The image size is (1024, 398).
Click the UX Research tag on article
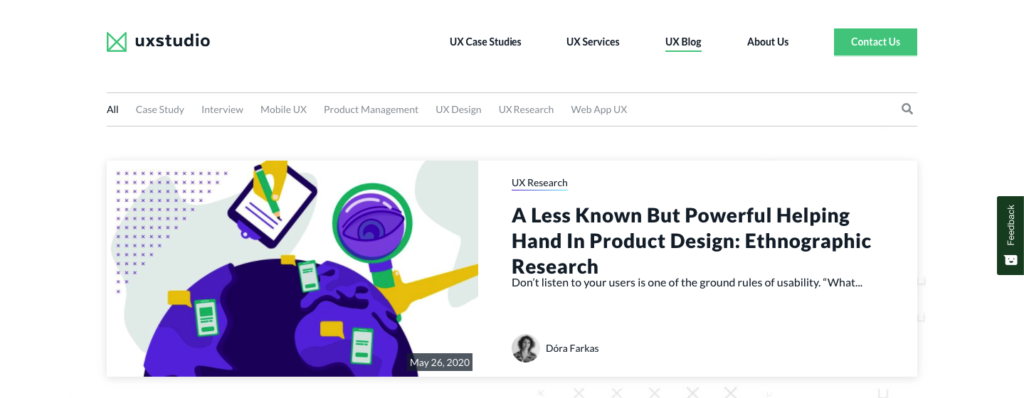(x=539, y=183)
